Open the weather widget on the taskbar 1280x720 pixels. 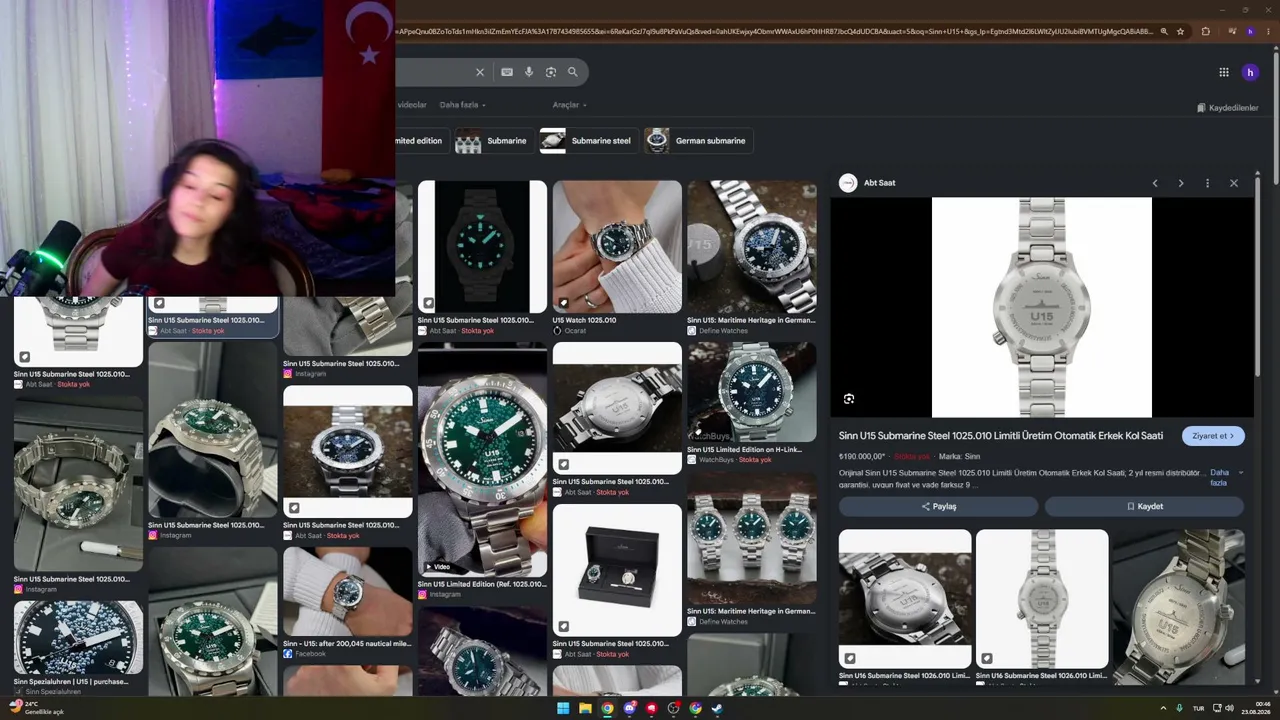pyautogui.click(x=37, y=708)
